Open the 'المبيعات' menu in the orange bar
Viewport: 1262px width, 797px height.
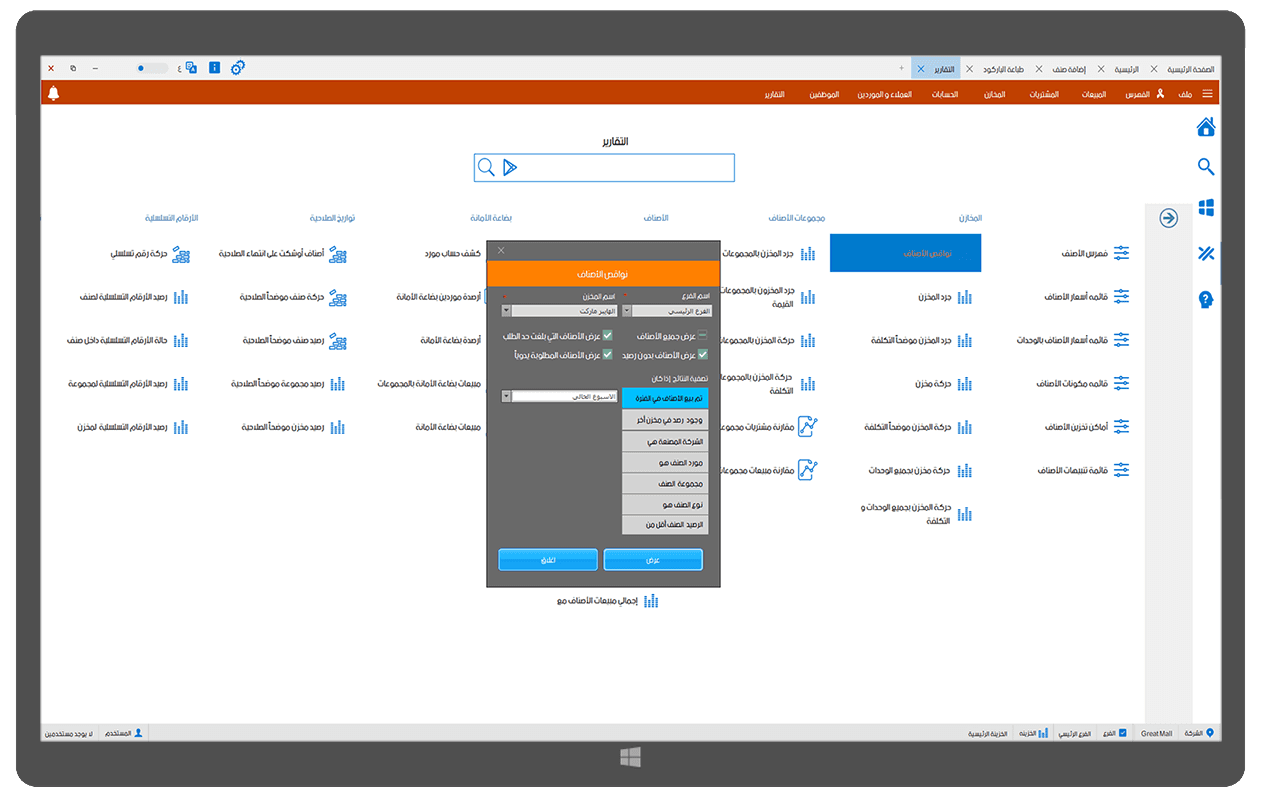[x=1096, y=94]
